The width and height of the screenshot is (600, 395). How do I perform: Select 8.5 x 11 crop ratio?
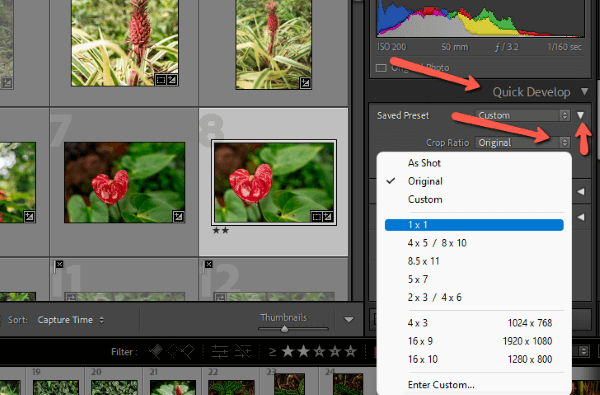[474, 261]
